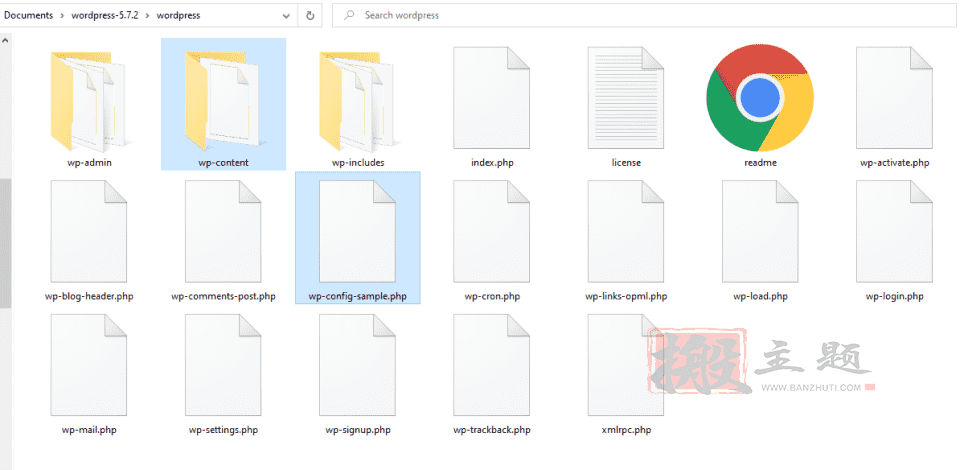Select the wp-login.php file icon
The height and width of the screenshot is (470, 960).
coord(894,231)
